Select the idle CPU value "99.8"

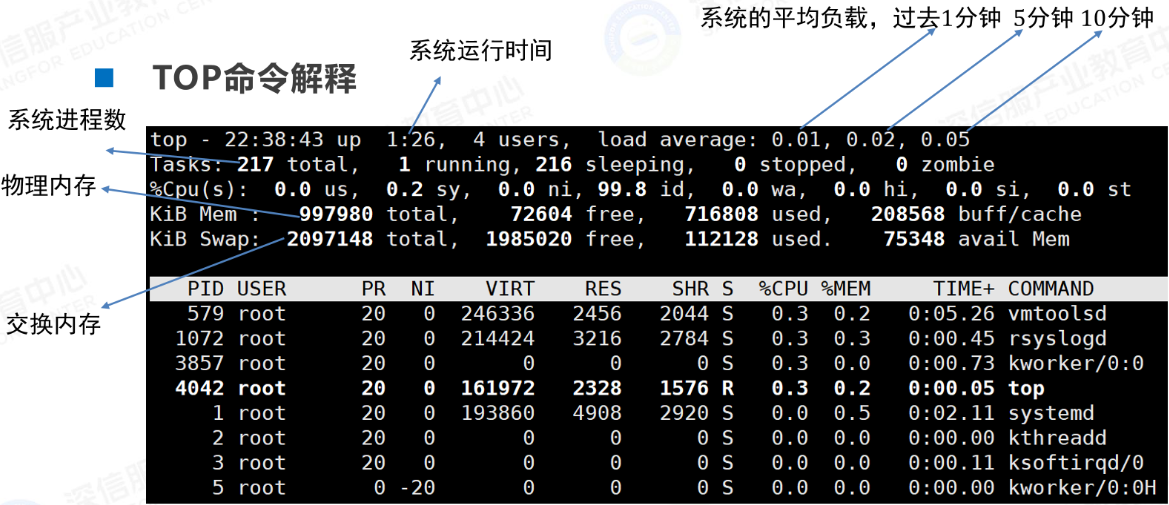point(623,189)
